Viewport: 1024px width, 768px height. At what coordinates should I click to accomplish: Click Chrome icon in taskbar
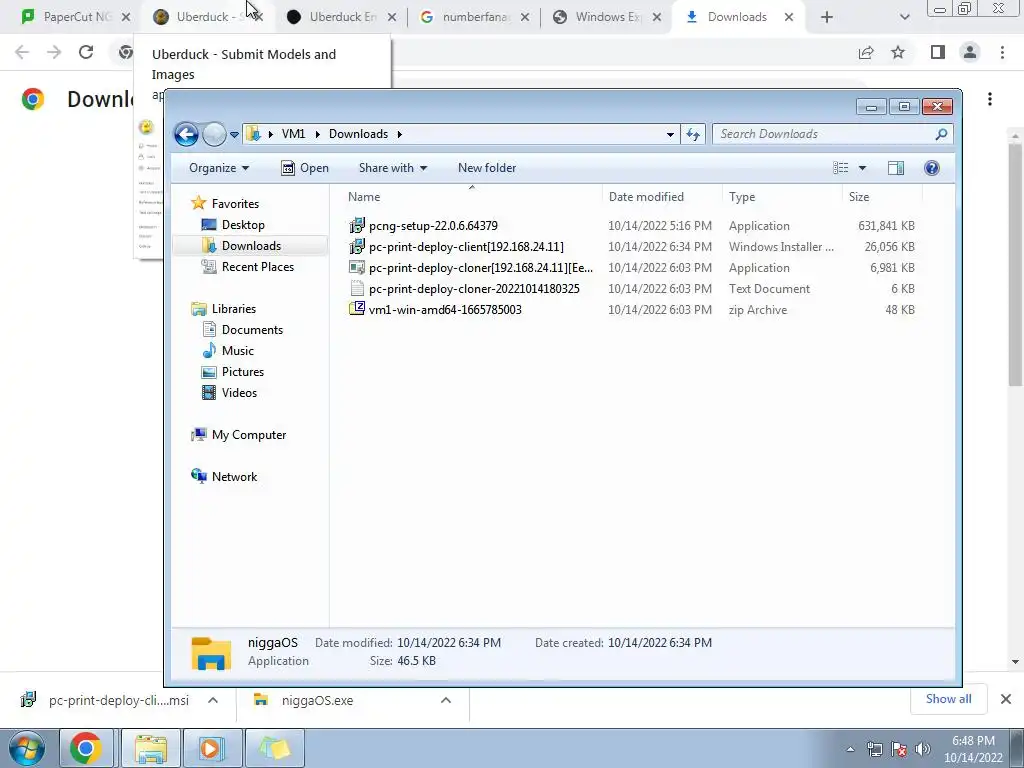coord(86,748)
